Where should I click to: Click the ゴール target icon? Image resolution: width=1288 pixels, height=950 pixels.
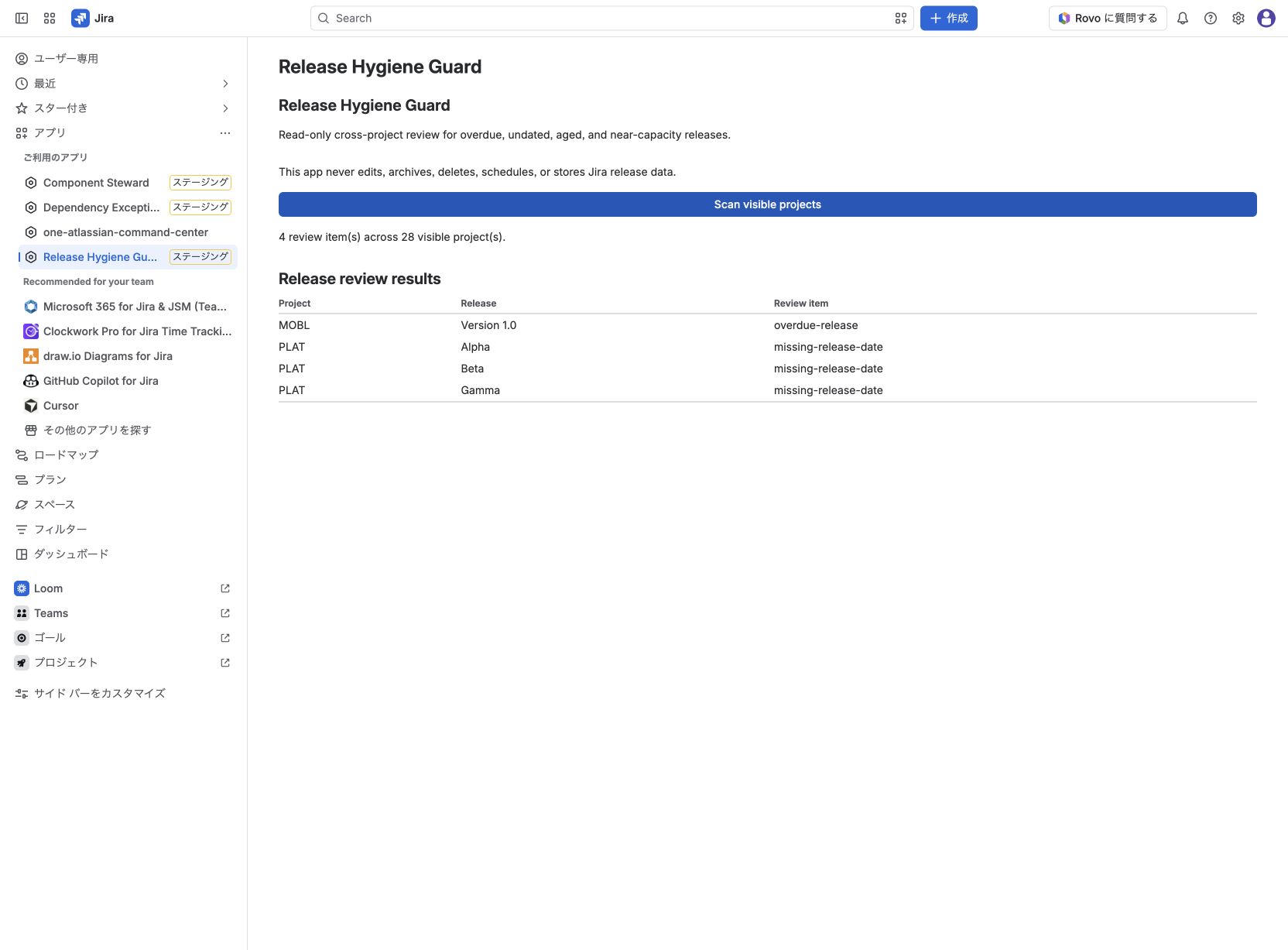point(22,638)
